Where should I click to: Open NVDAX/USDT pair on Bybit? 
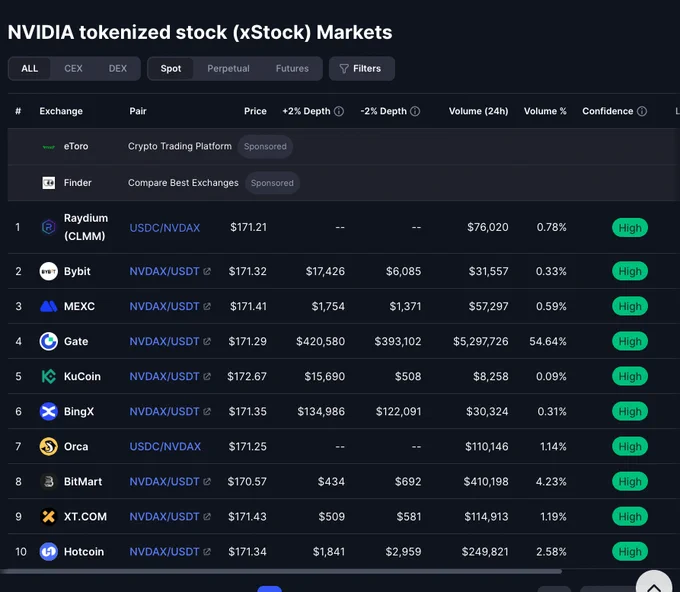[164, 271]
